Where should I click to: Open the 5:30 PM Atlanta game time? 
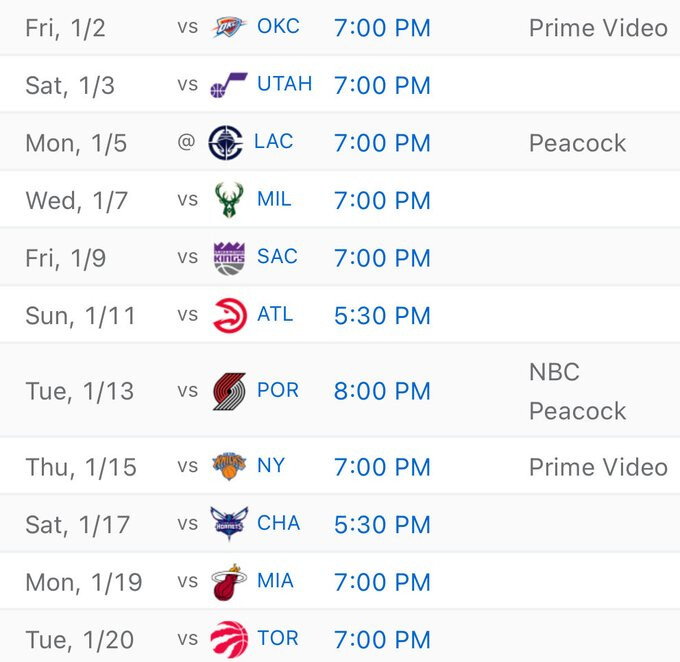tap(382, 316)
